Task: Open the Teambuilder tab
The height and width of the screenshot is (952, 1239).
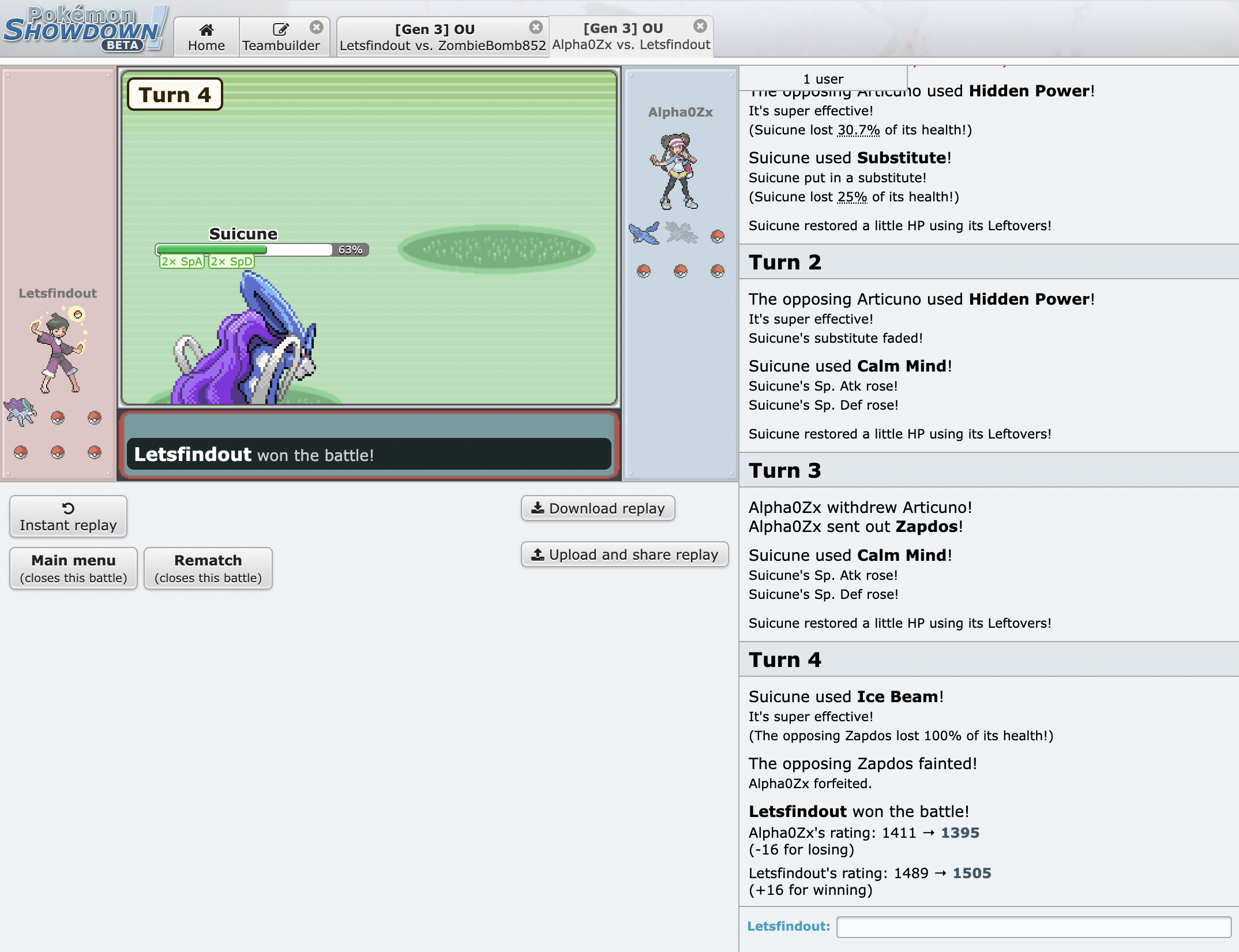Action: 281,37
